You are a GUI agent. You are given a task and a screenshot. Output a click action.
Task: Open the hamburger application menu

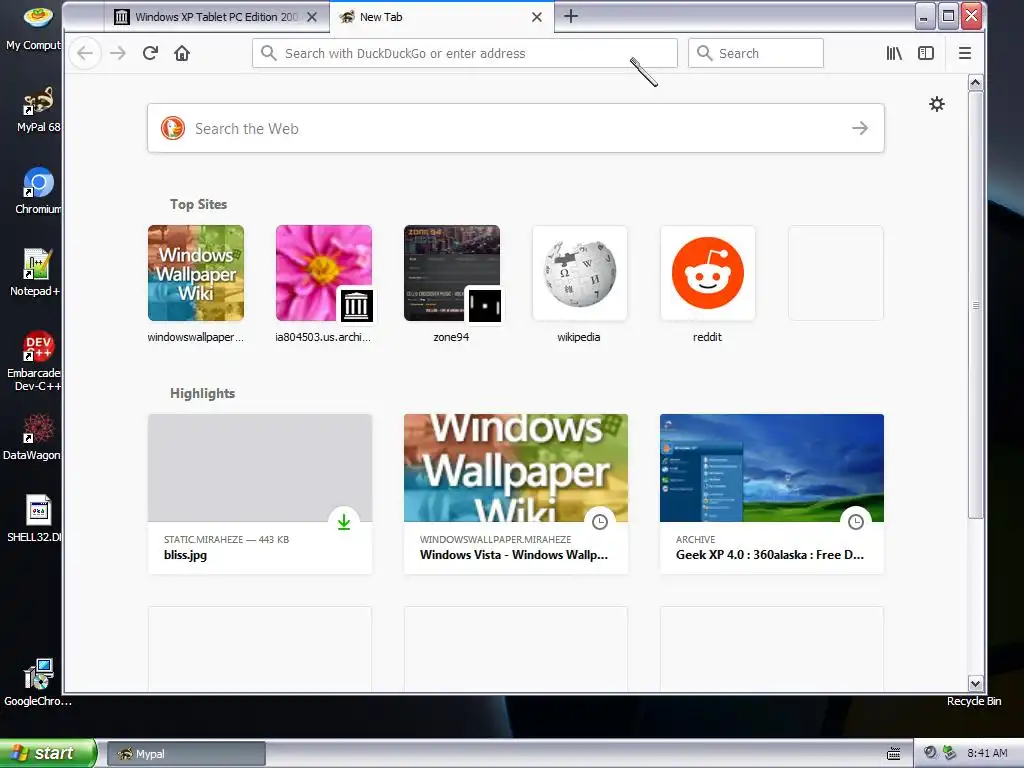pos(965,53)
